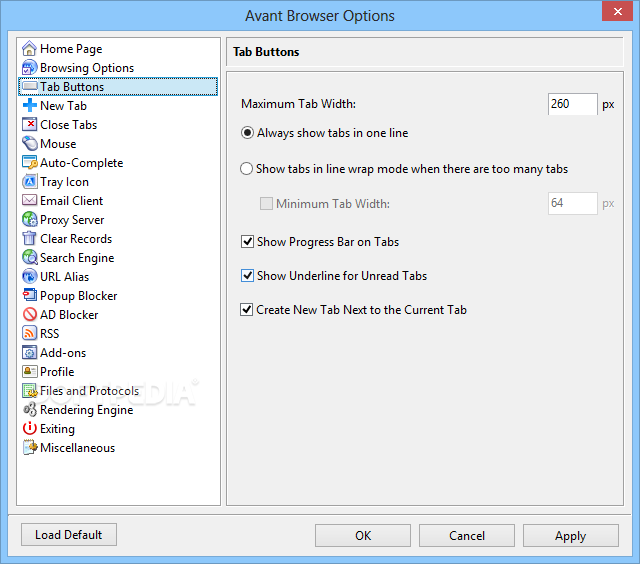Toggle the Minimum Tab Width checkbox

266,203
